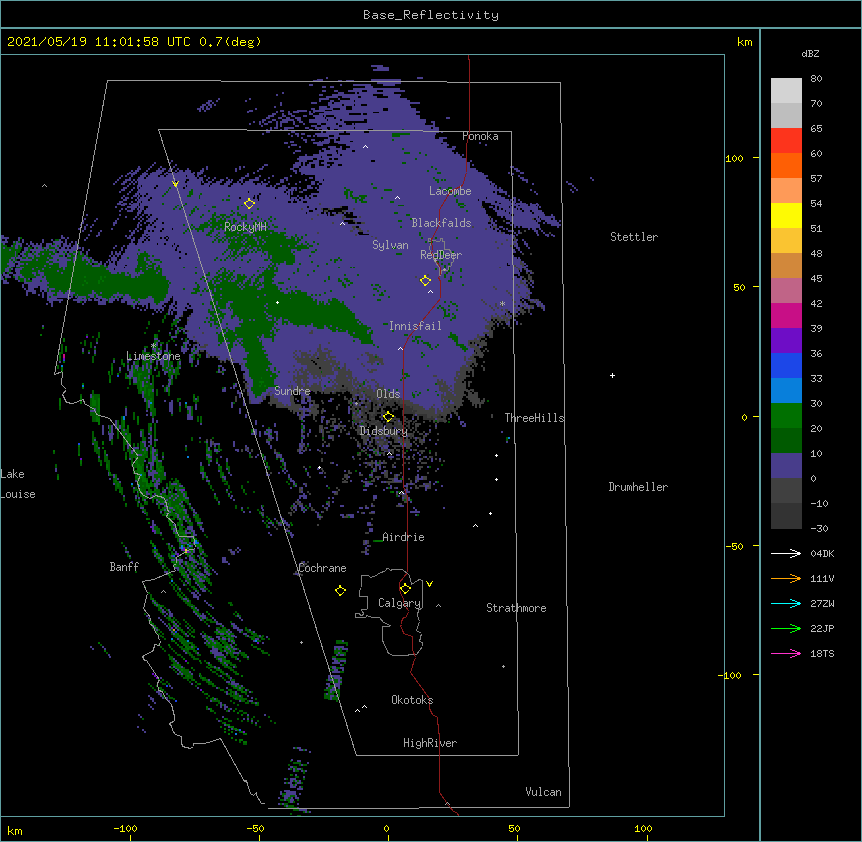Image resolution: width=862 pixels, height=842 pixels.
Task: Select the yellow diamond marker above Didsbury
Action: [x=388, y=416]
